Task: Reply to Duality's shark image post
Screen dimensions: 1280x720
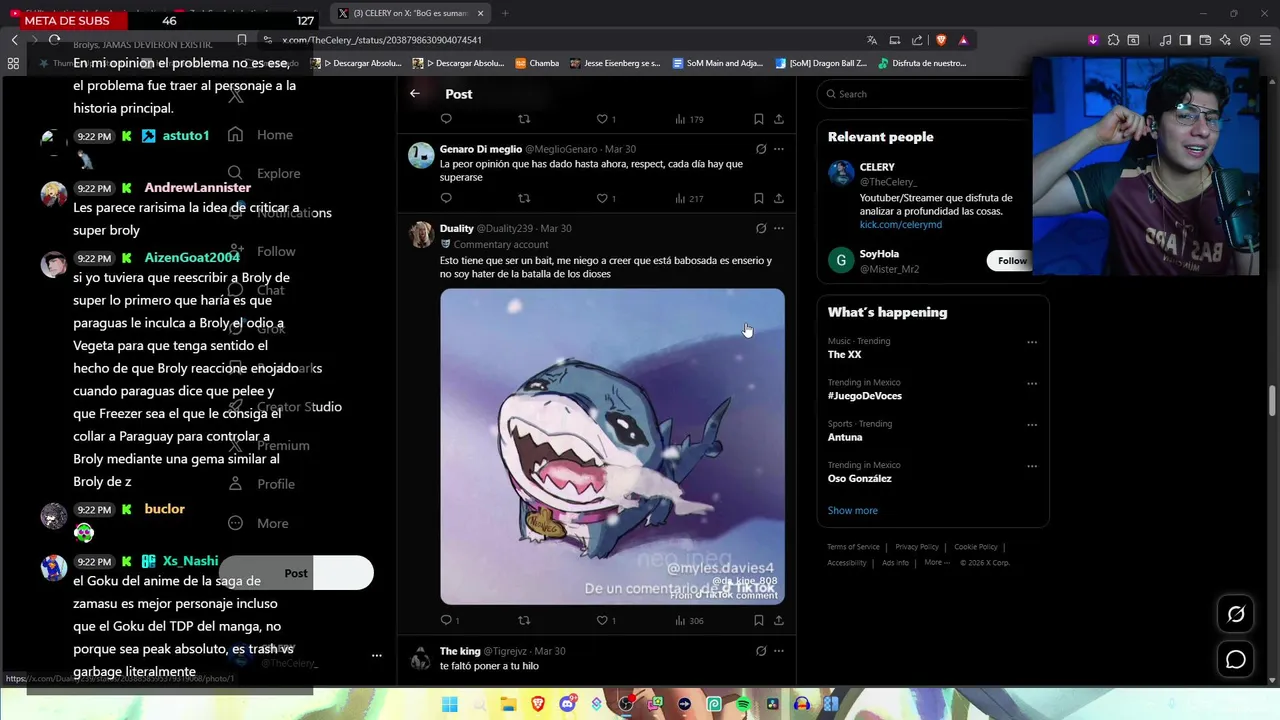Action: pyautogui.click(x=446, y=620)
